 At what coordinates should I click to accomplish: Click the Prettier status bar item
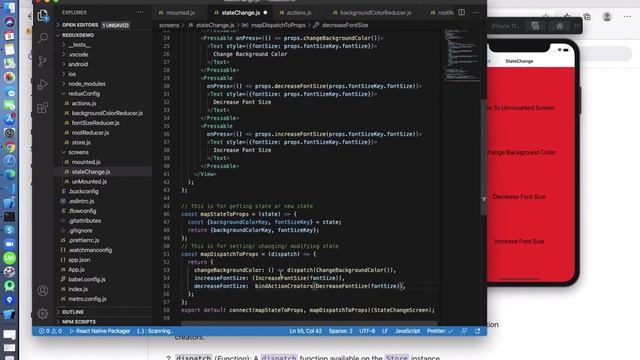point(440,331)
